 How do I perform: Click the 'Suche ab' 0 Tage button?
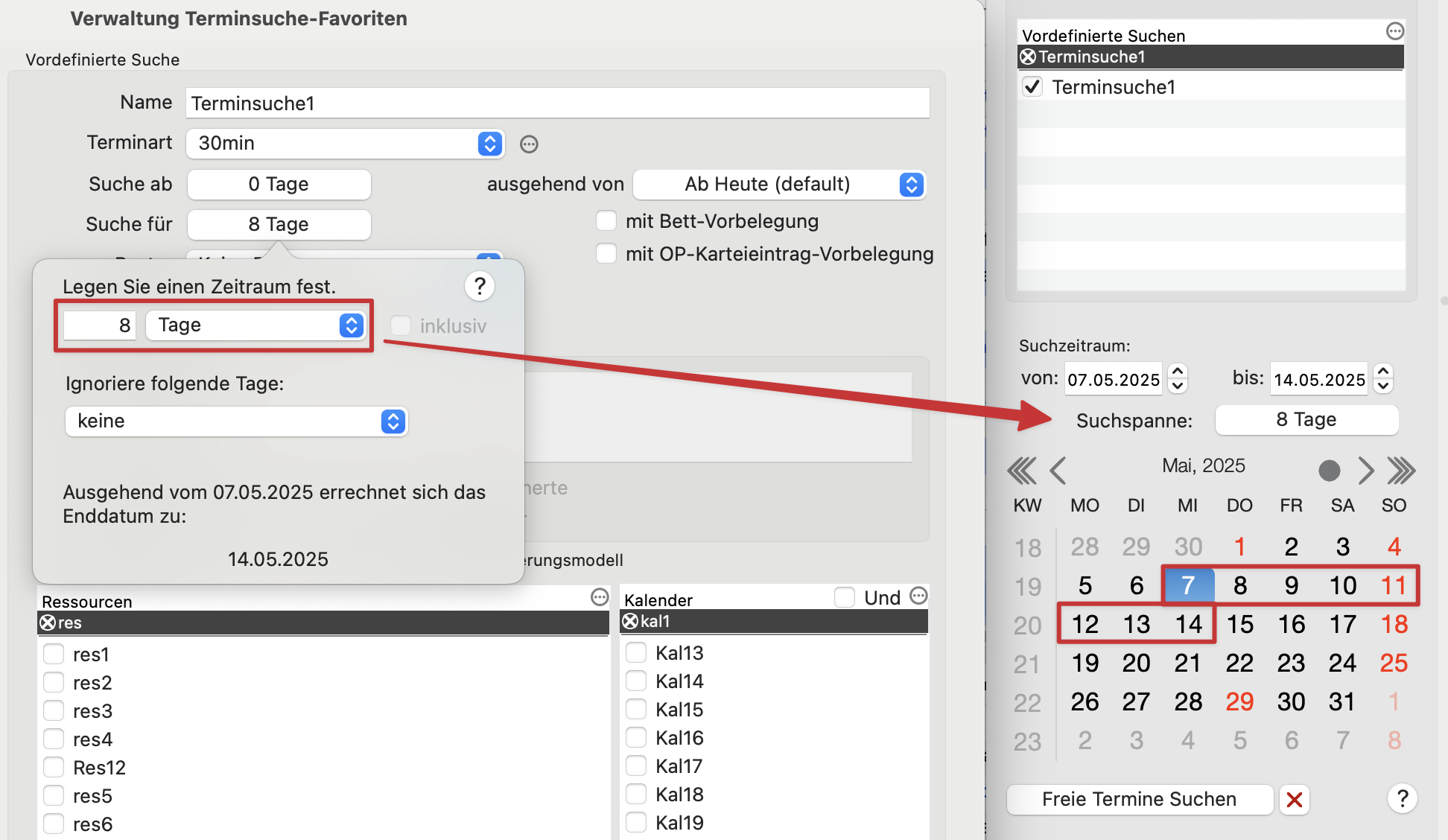pos(279,185)
